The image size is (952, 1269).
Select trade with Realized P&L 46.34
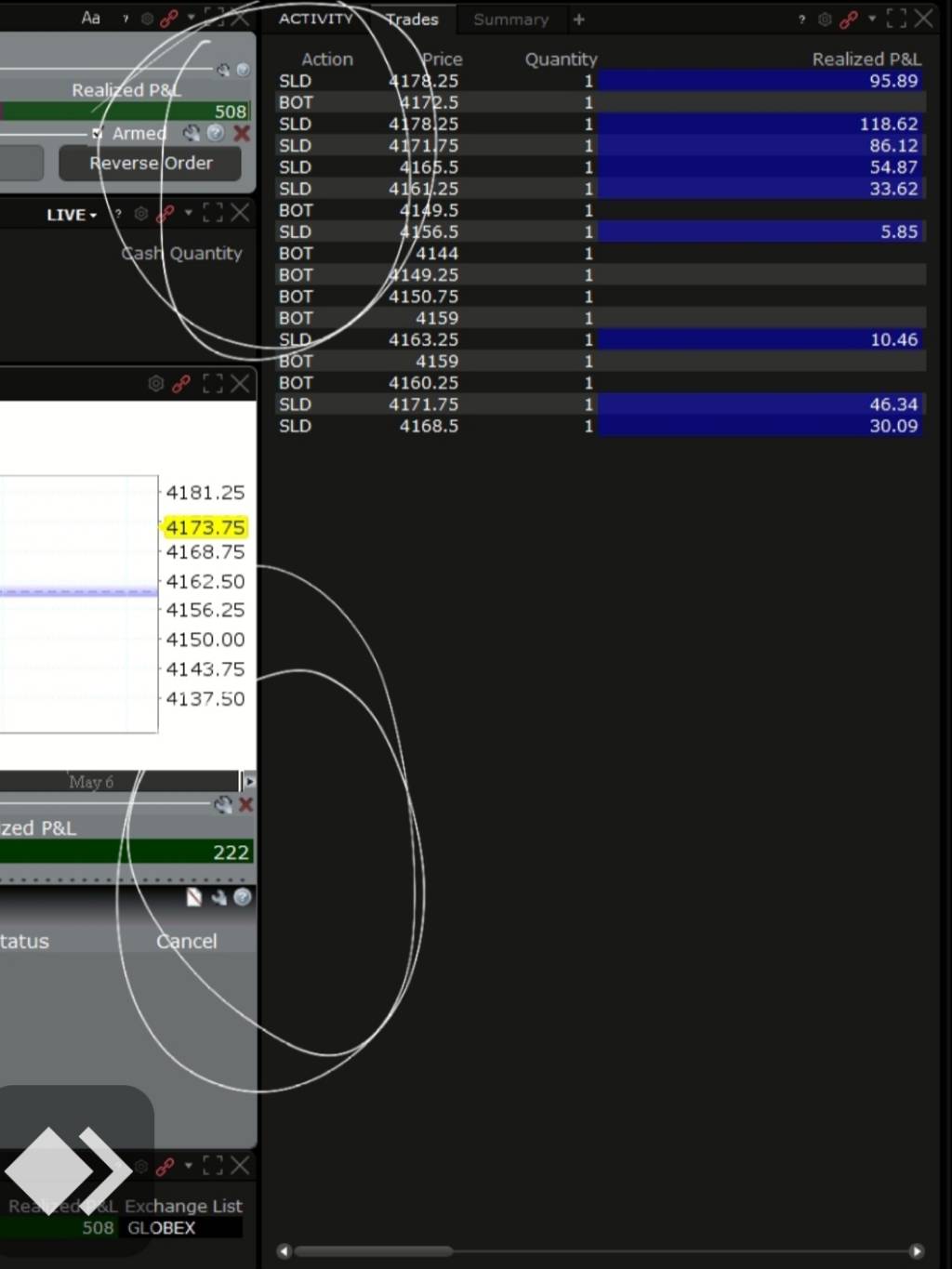coord(601,404)
